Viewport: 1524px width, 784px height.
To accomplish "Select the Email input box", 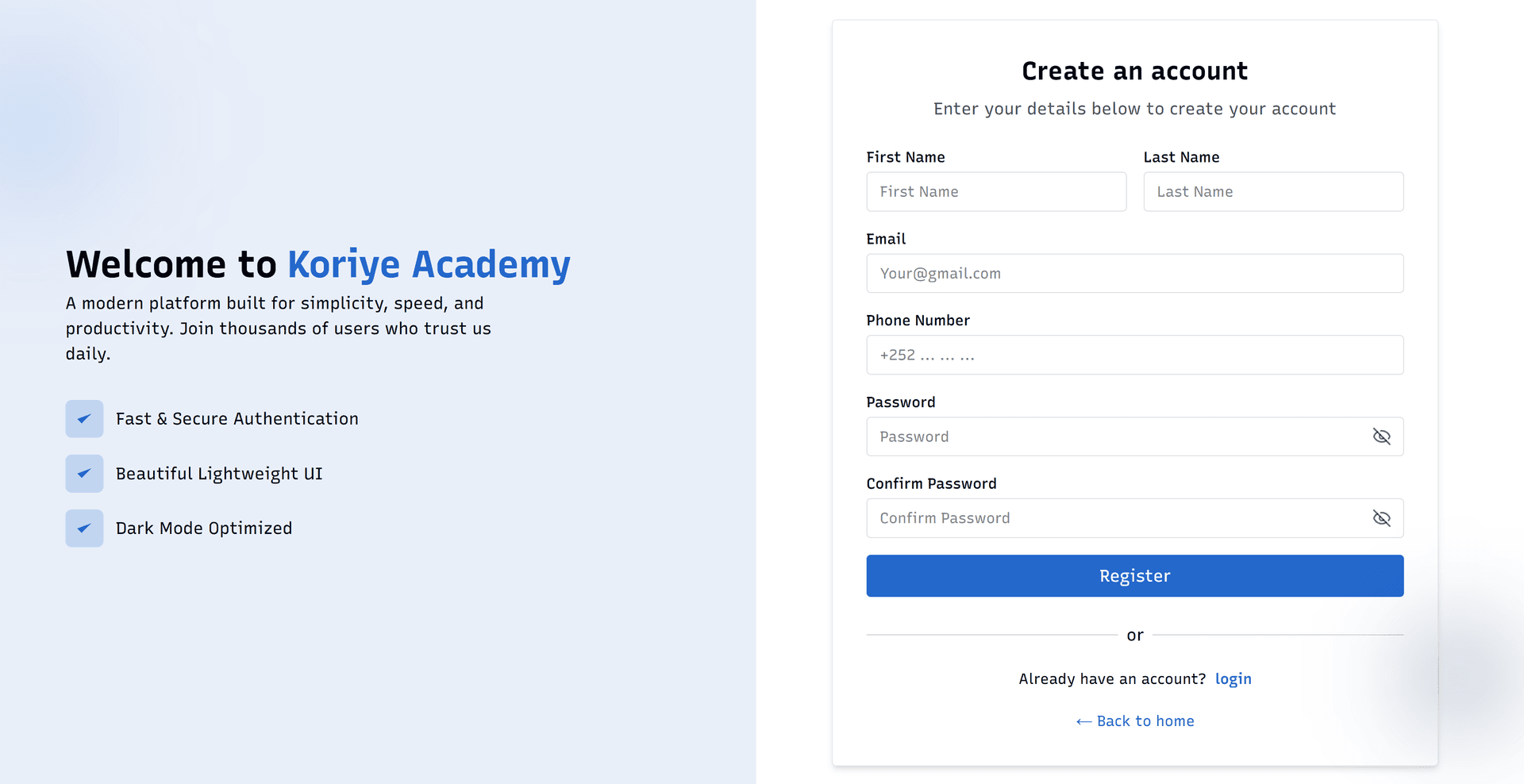I will (1134, 274).
